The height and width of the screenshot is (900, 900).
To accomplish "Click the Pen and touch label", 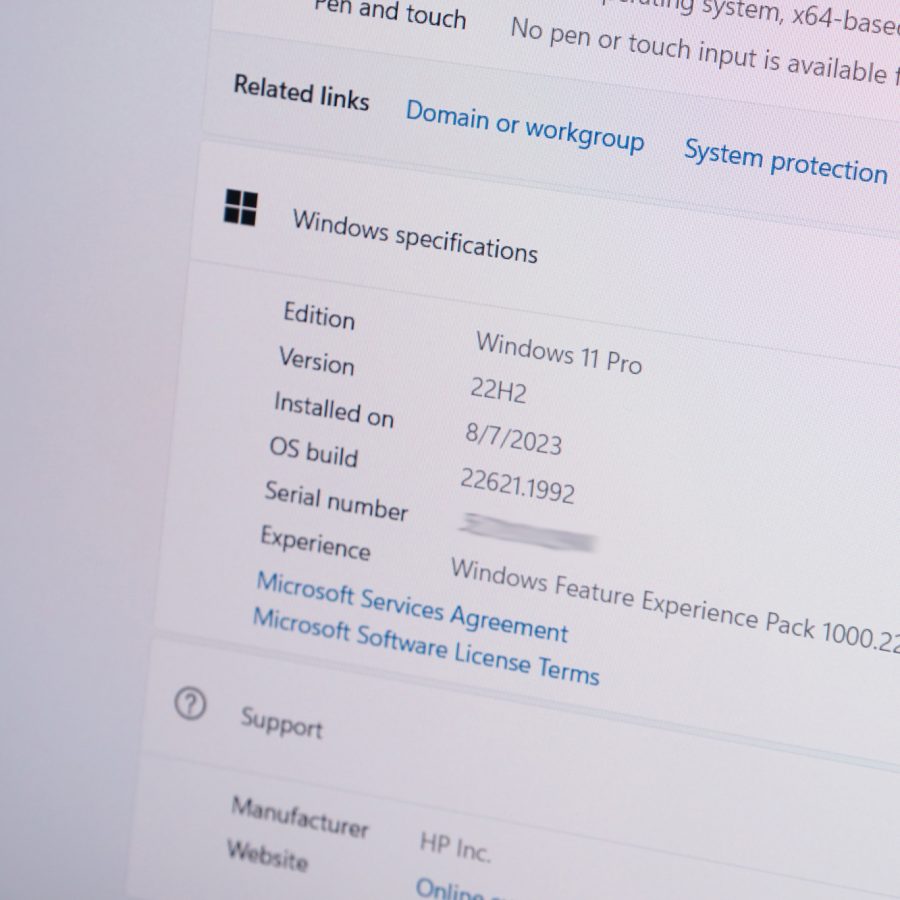I will point(390,13).
